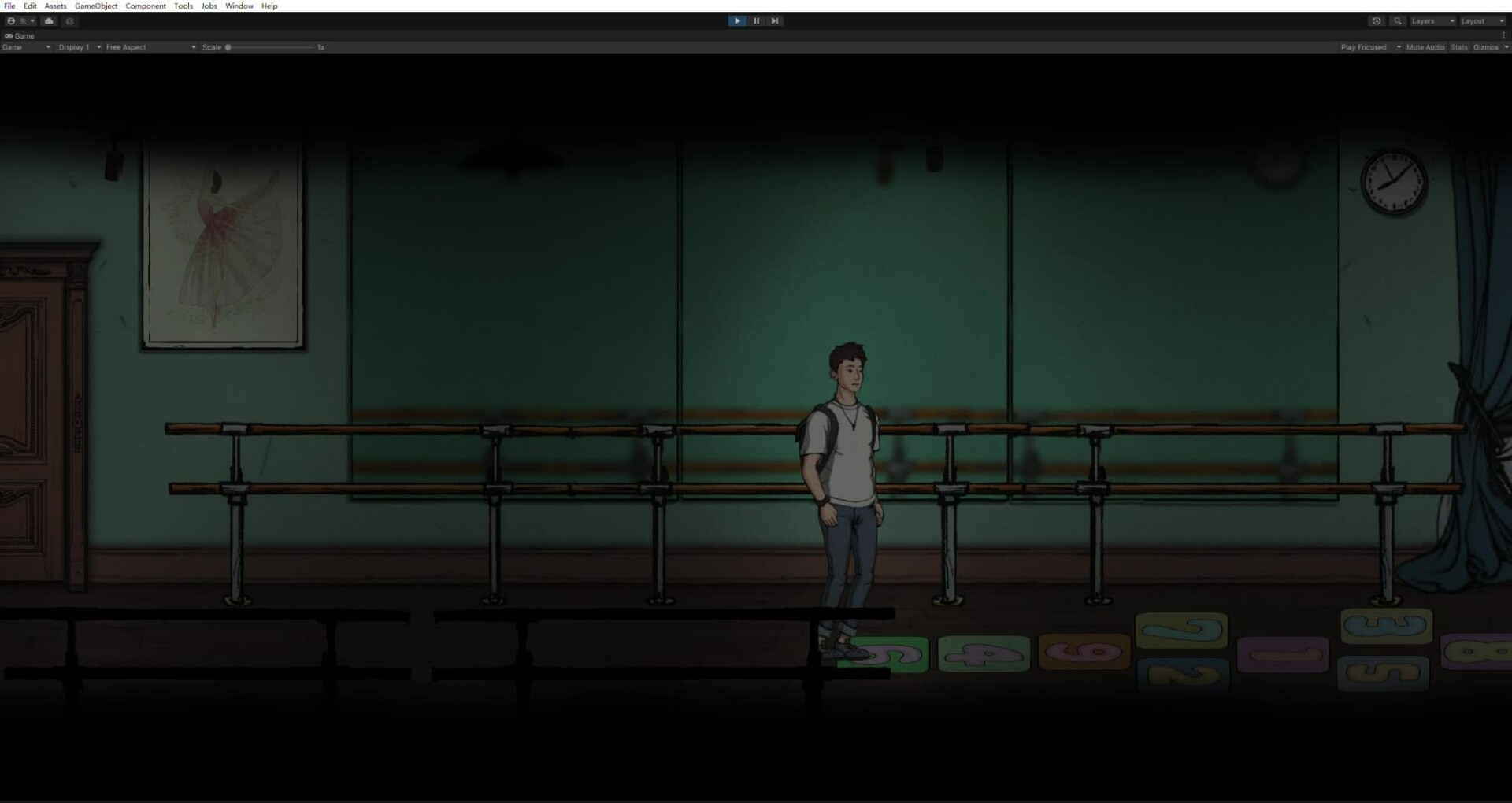Open the GameObject menu
1512x803 pixels.
tap(96, 6)
